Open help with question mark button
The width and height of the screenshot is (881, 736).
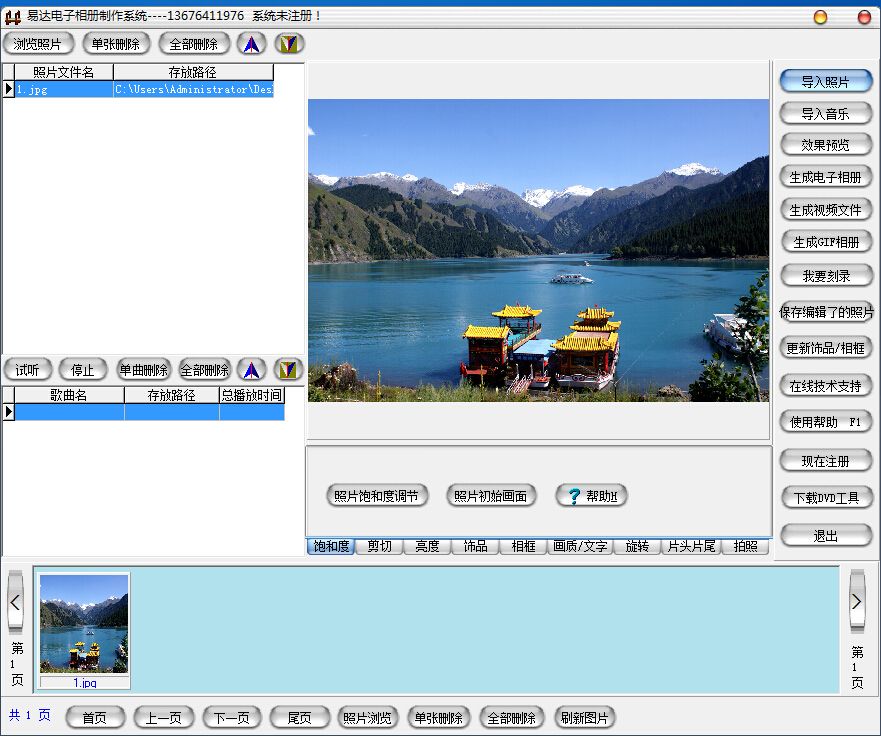pyautogui.click(x=591, y=496)
